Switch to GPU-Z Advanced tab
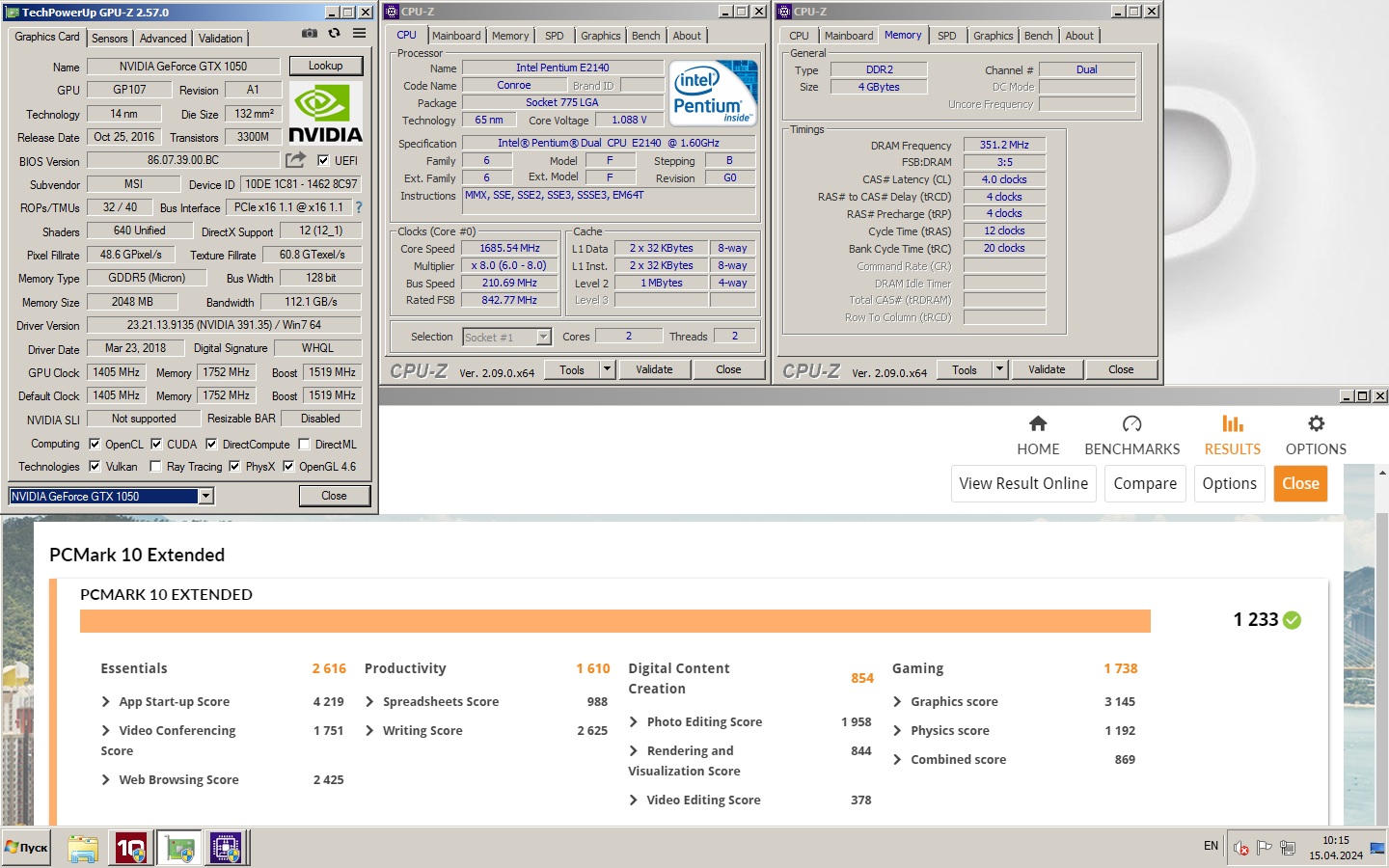The image size is (1389, 868). pyautogui.click(x=163, y=38)
